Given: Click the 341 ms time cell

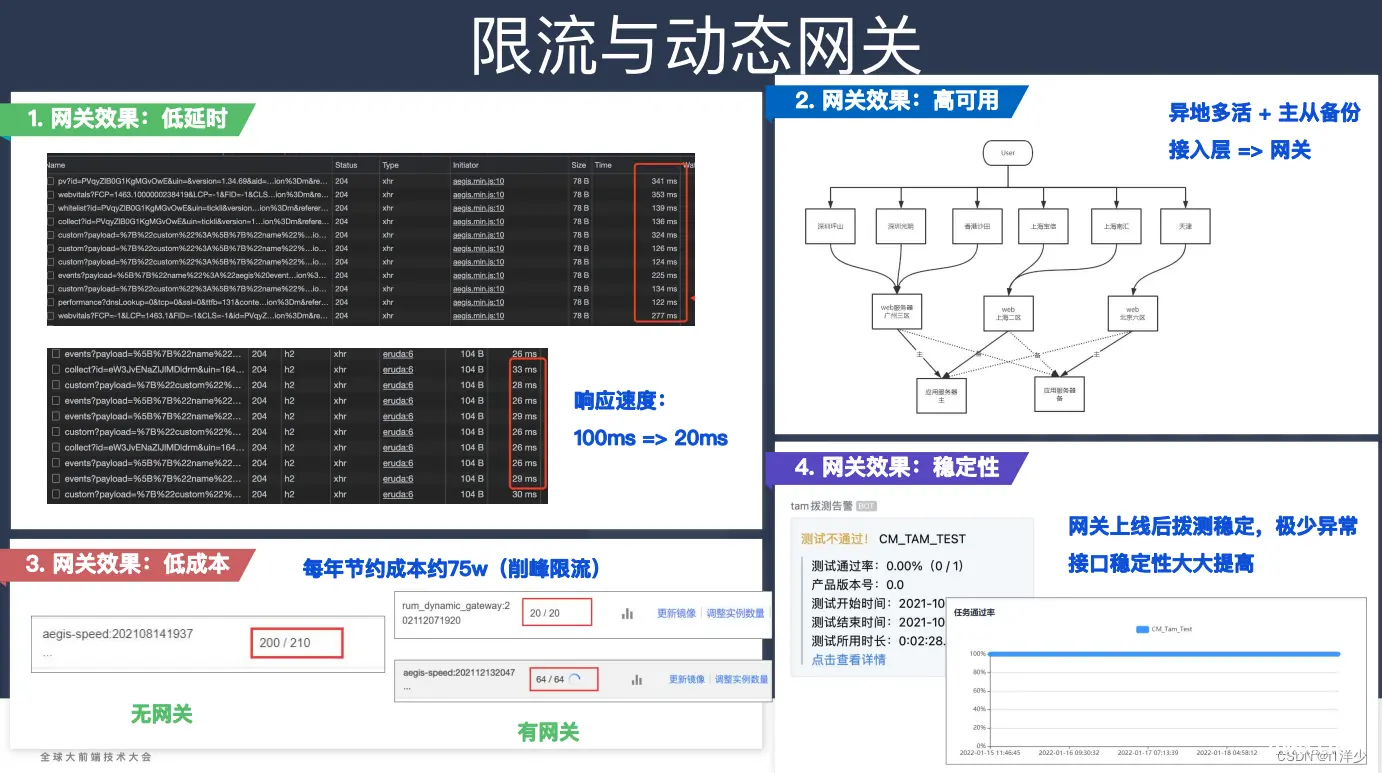Looking at the screenshot, I should click(664, 181).
